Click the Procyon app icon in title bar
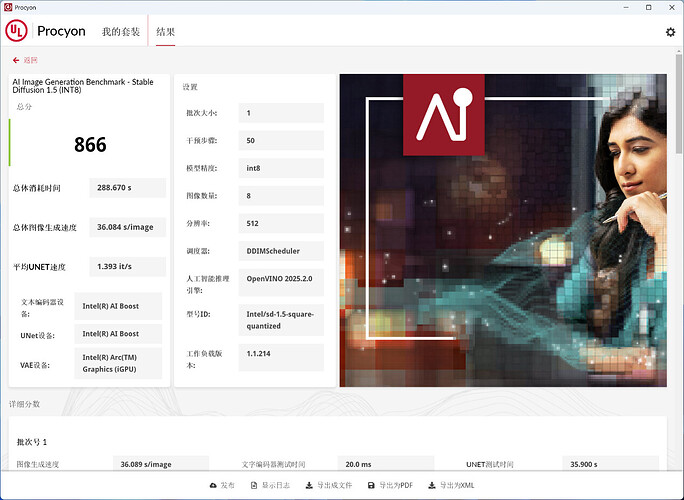This screenshot has width=684, height=500. [8, 6]
